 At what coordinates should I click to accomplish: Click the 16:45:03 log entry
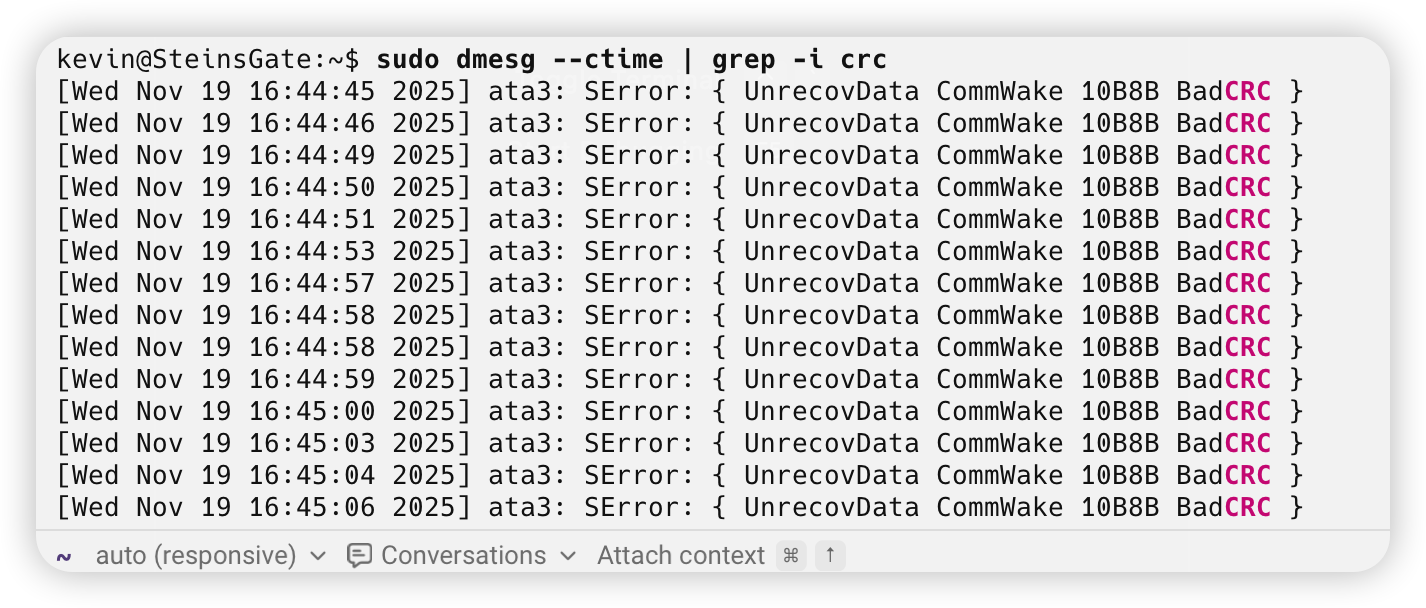(680, 444)
